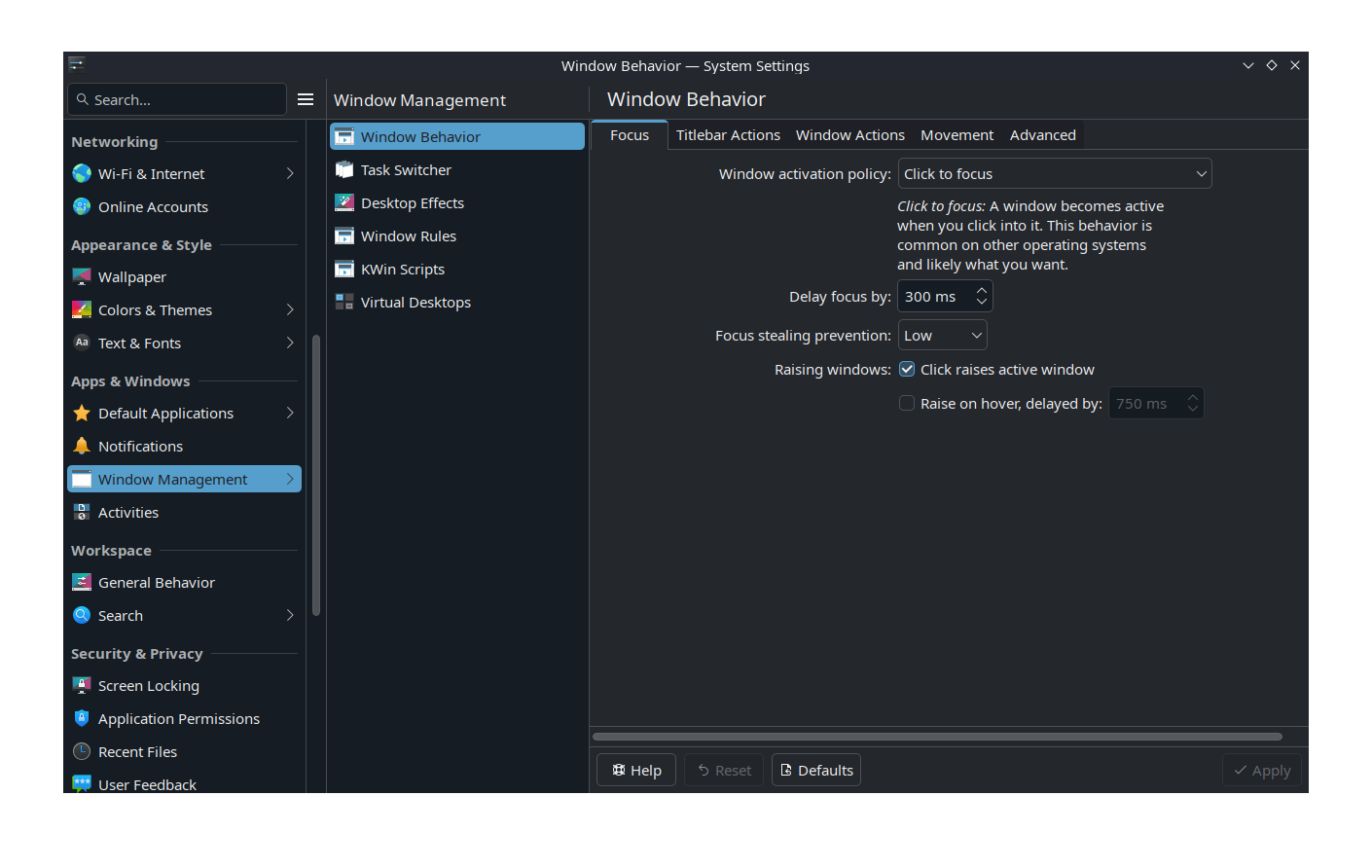The width and height of the screenshot is (1372, 868).
Task: Select the Virtual Desktops icon
Action: pos(344,303)
